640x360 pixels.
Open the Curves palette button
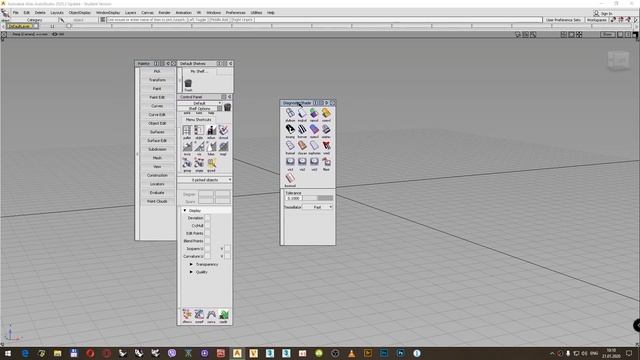coord(157,106)
